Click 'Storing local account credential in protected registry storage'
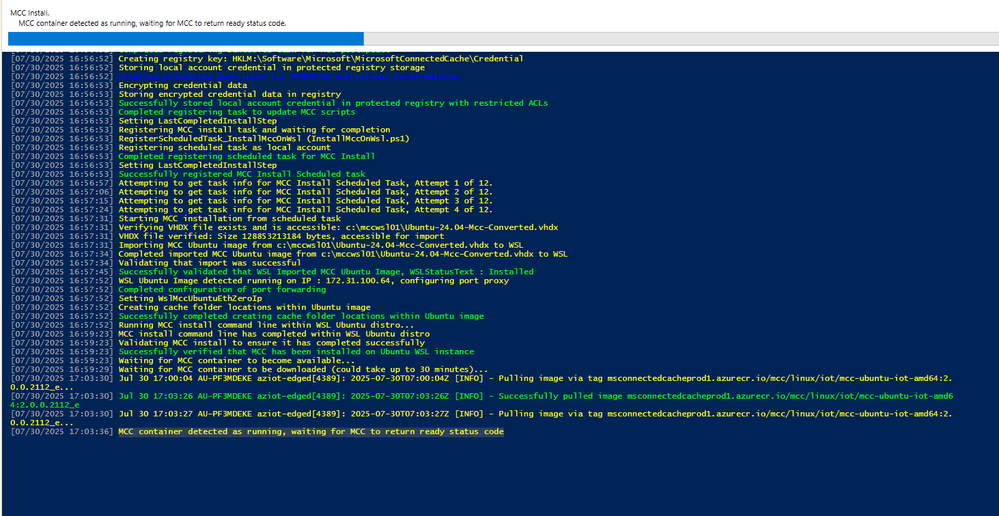 pyautogui.click(x=271, y=68)
